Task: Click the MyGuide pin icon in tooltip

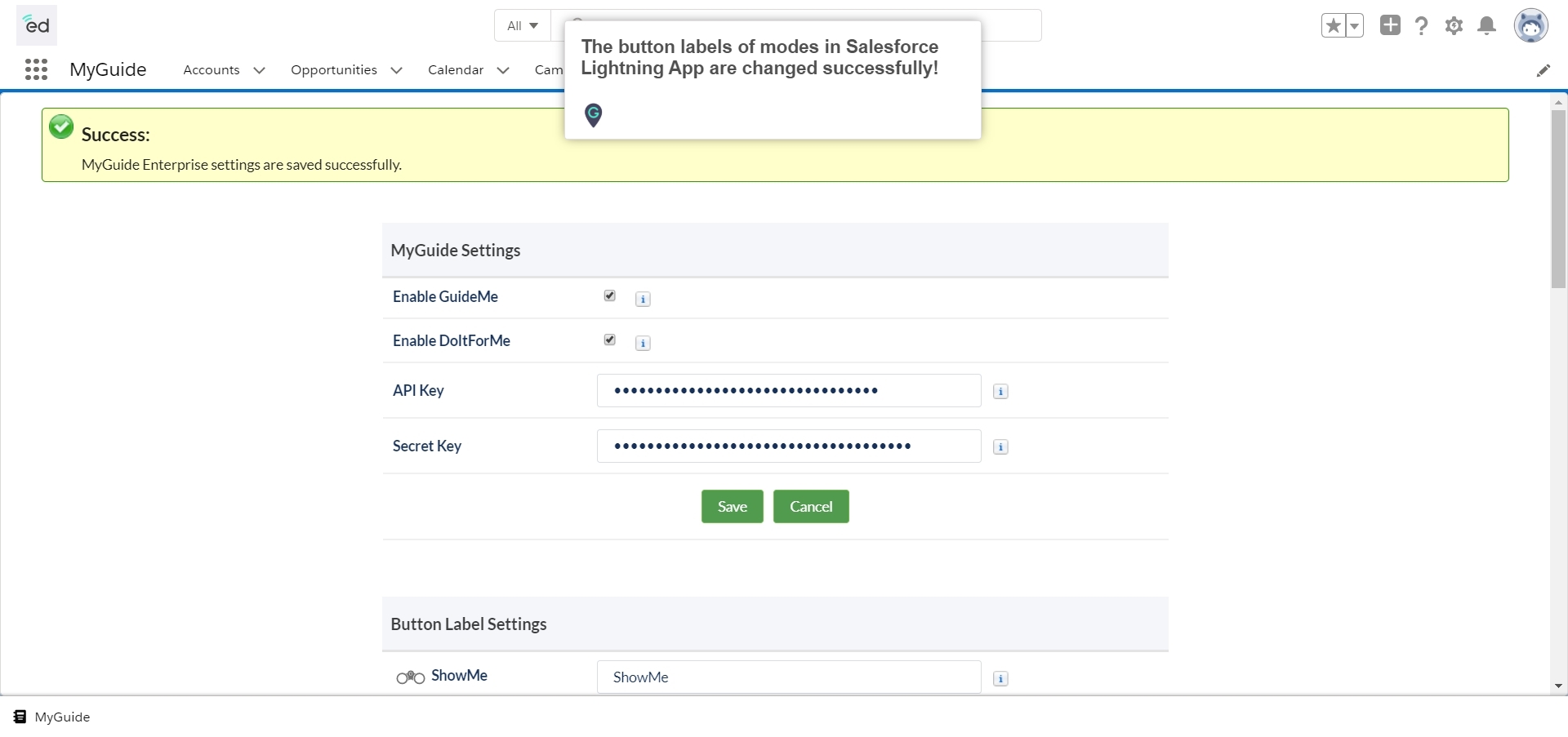Action: coord(594,115)
